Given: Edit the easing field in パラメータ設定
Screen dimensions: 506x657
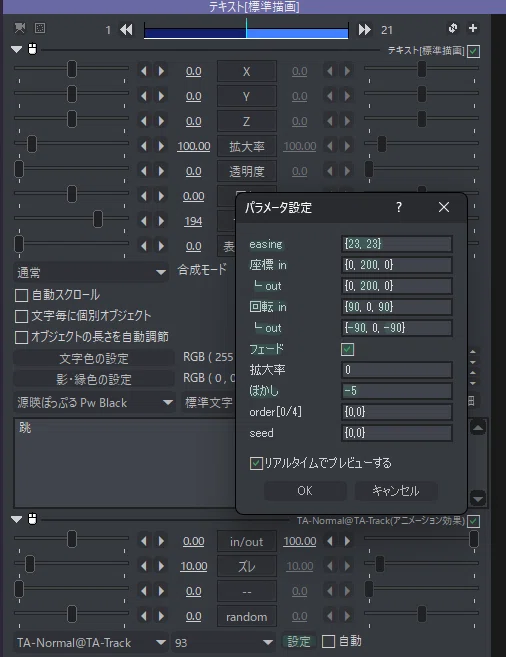Looking at the screenshot, I should coord(397,244).
